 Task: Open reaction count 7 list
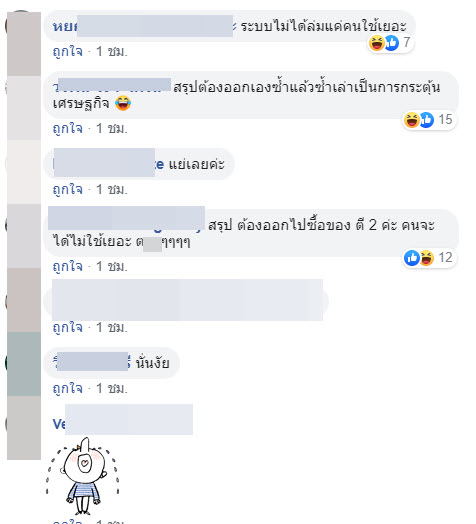(x=406, y=42)
